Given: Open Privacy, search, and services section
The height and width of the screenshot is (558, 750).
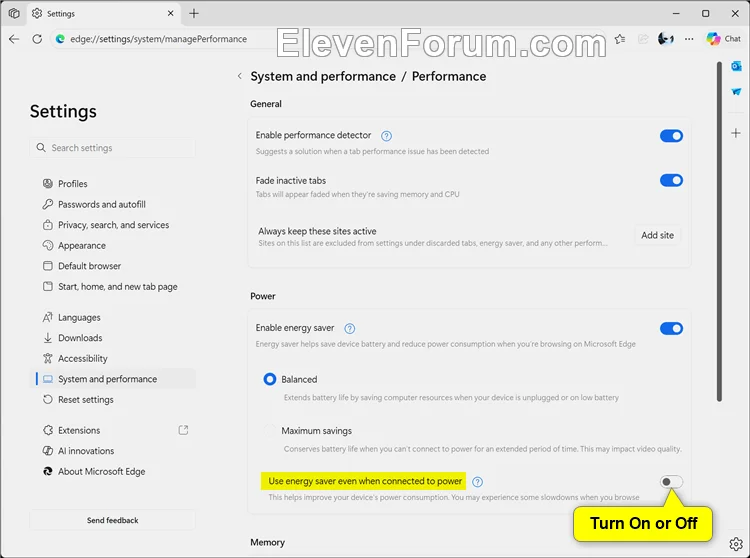Looking at the screenshot, I should 113,225.
